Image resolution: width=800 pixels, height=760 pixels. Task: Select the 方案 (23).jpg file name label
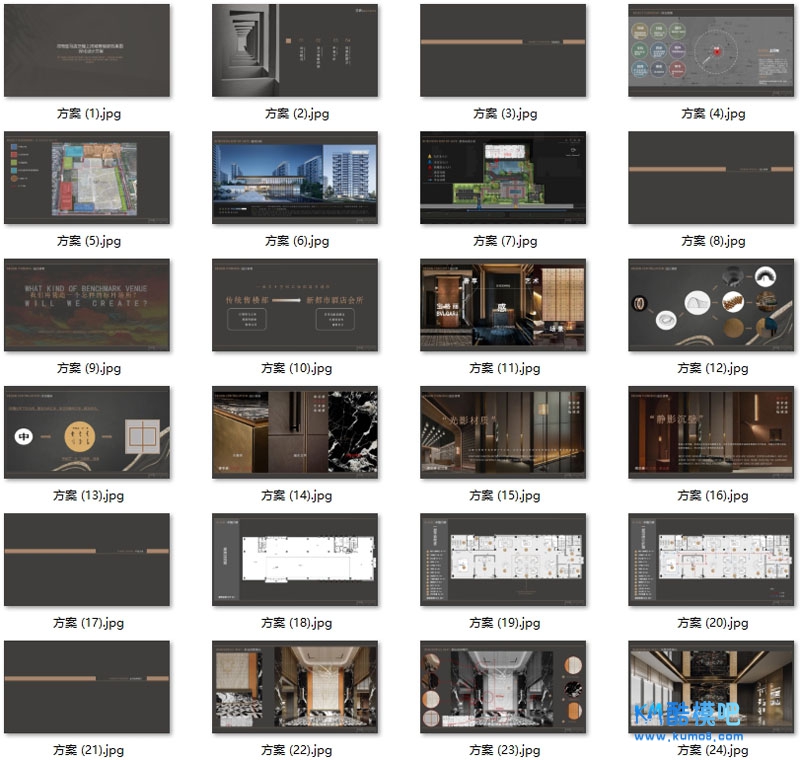[505, 750]
